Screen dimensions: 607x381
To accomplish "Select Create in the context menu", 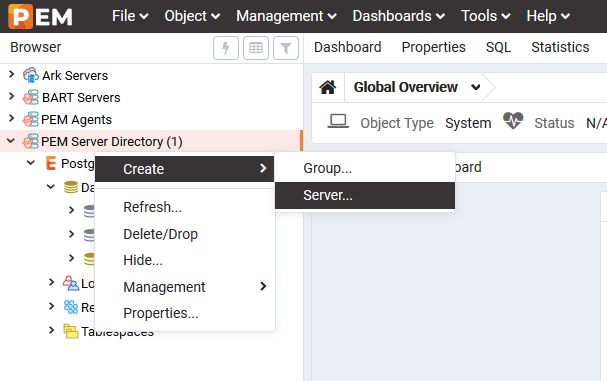I will [x=184, y=169].
